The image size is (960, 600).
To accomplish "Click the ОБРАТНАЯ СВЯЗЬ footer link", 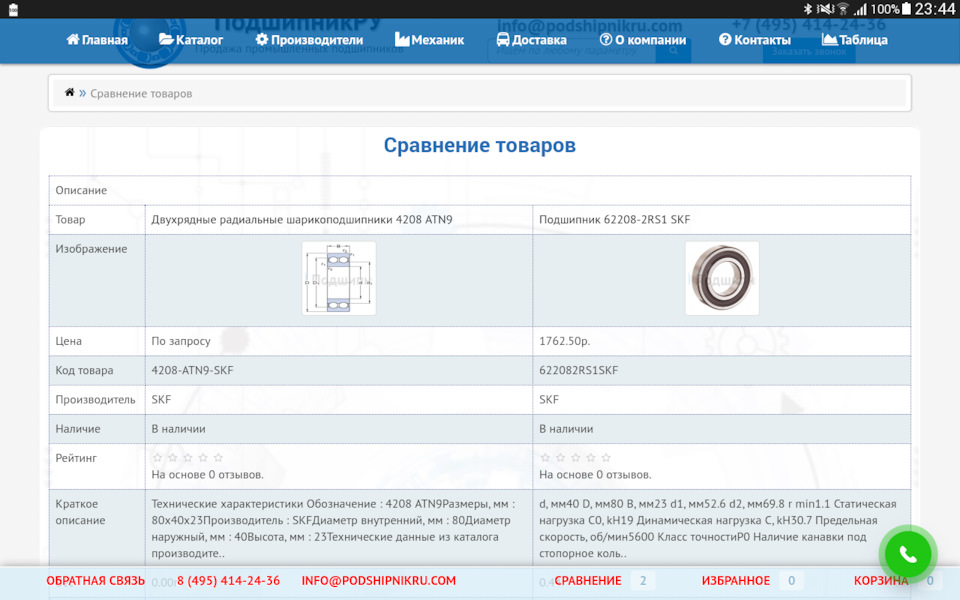I will [x=96, y=580].
